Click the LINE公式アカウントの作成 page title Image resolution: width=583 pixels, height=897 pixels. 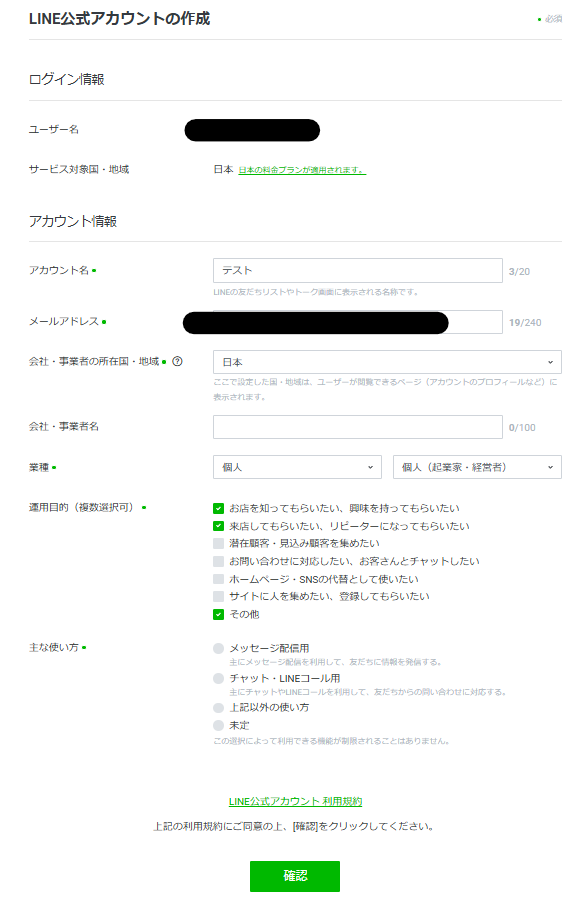119,19
